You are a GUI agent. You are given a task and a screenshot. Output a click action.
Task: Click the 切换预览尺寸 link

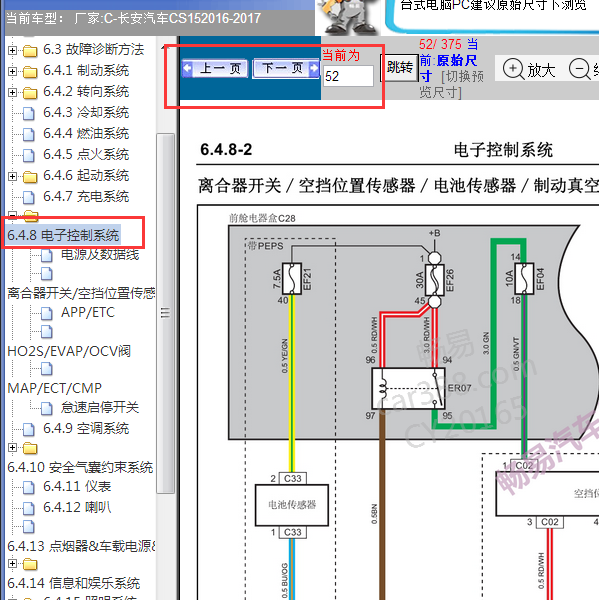point(452,84)
